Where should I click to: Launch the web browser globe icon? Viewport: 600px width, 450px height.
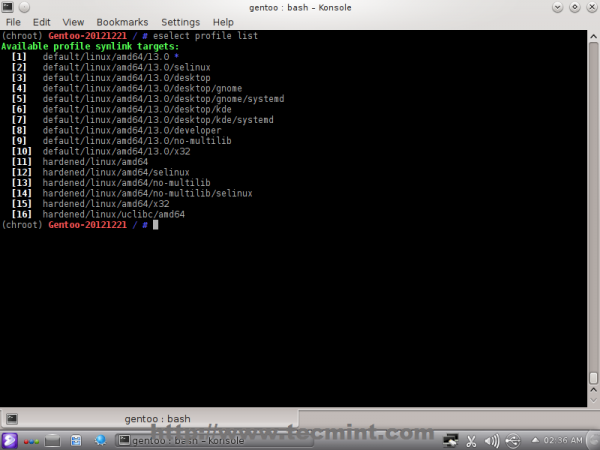[101, 440]
